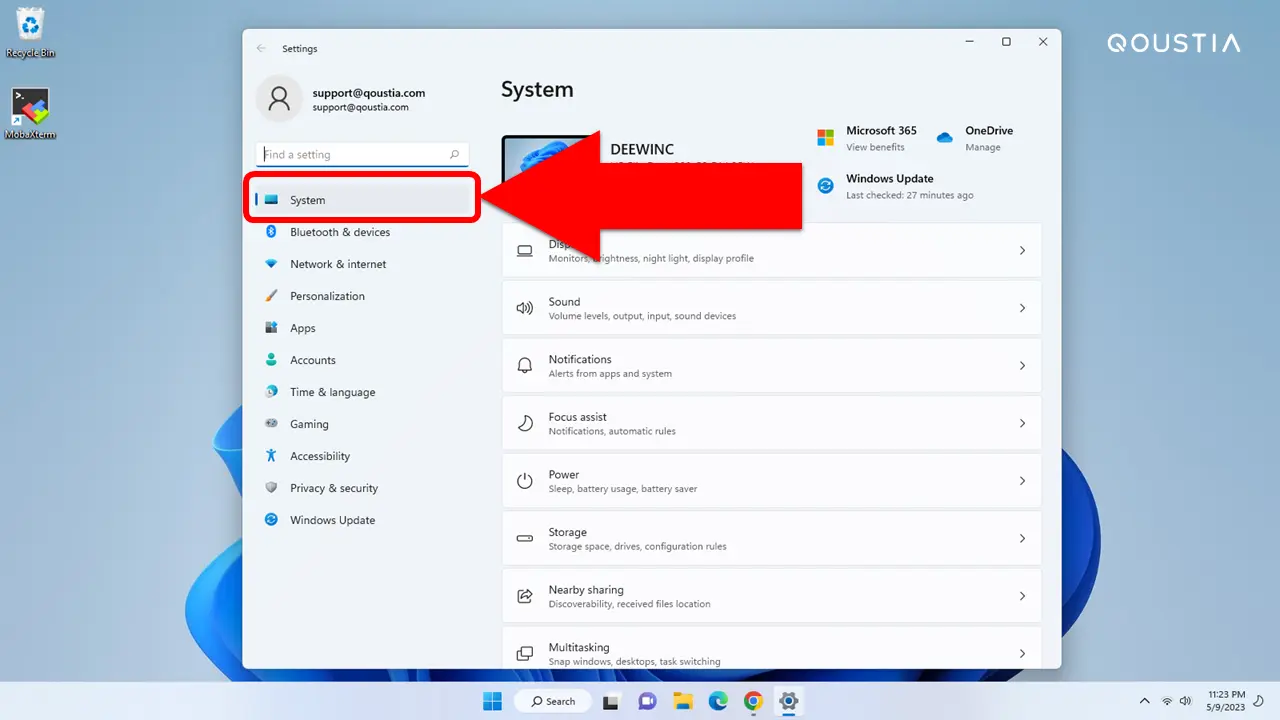Open File Explorer from the taskbar

pos(683,701)
